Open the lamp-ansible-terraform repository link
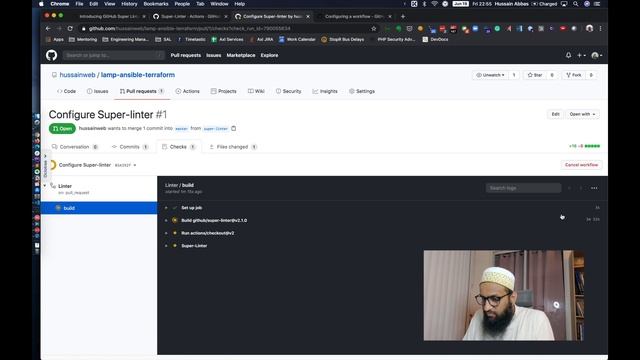 coord(138,75)
